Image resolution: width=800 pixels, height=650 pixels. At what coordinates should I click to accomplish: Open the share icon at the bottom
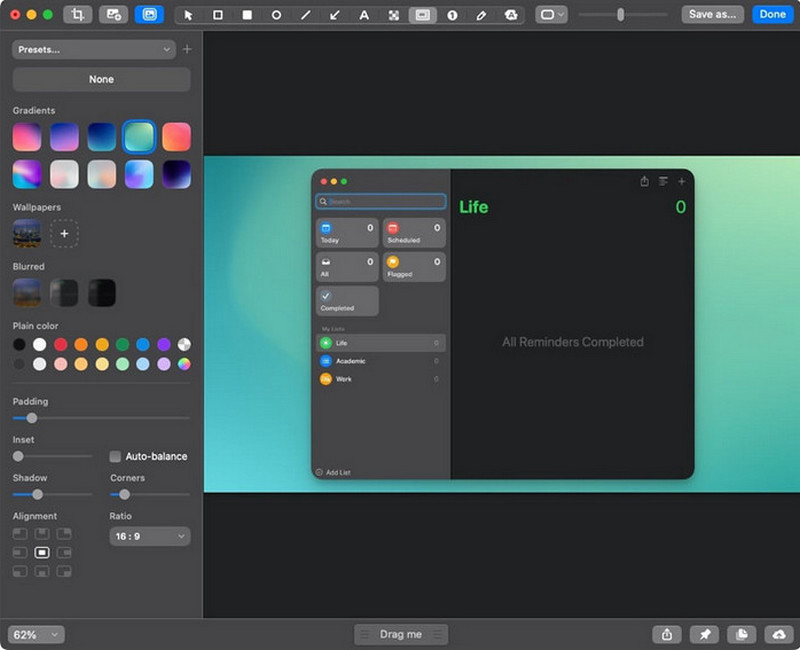click(667, 634)
